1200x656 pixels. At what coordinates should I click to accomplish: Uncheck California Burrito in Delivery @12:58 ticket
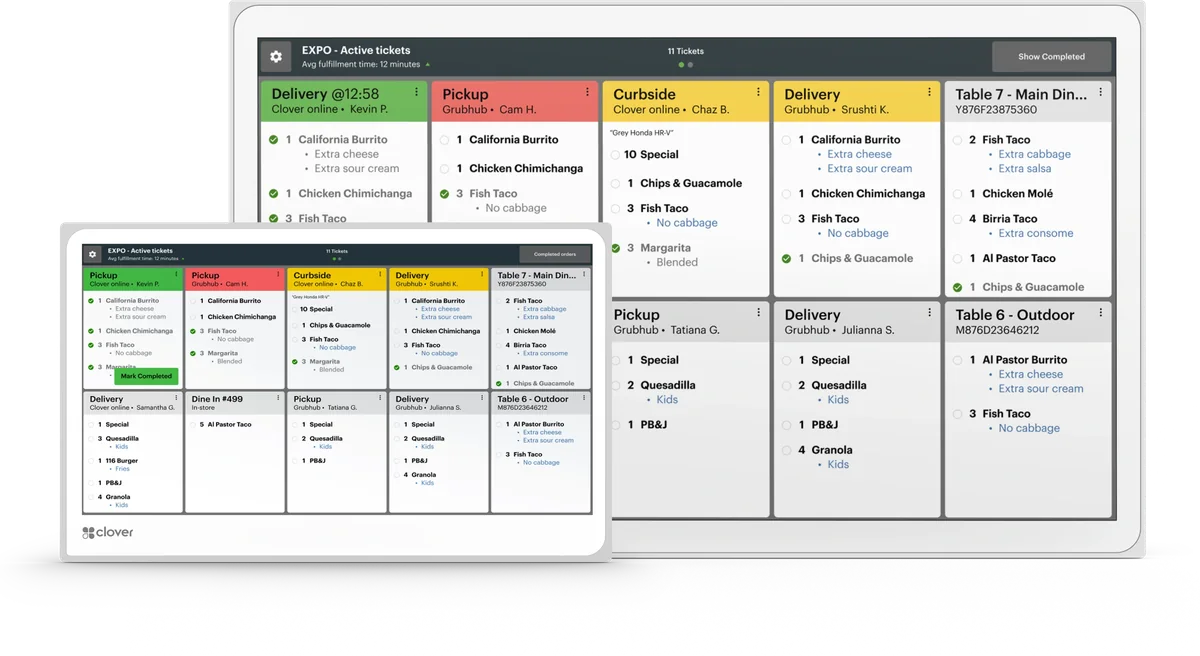click(x=274, y=140)
